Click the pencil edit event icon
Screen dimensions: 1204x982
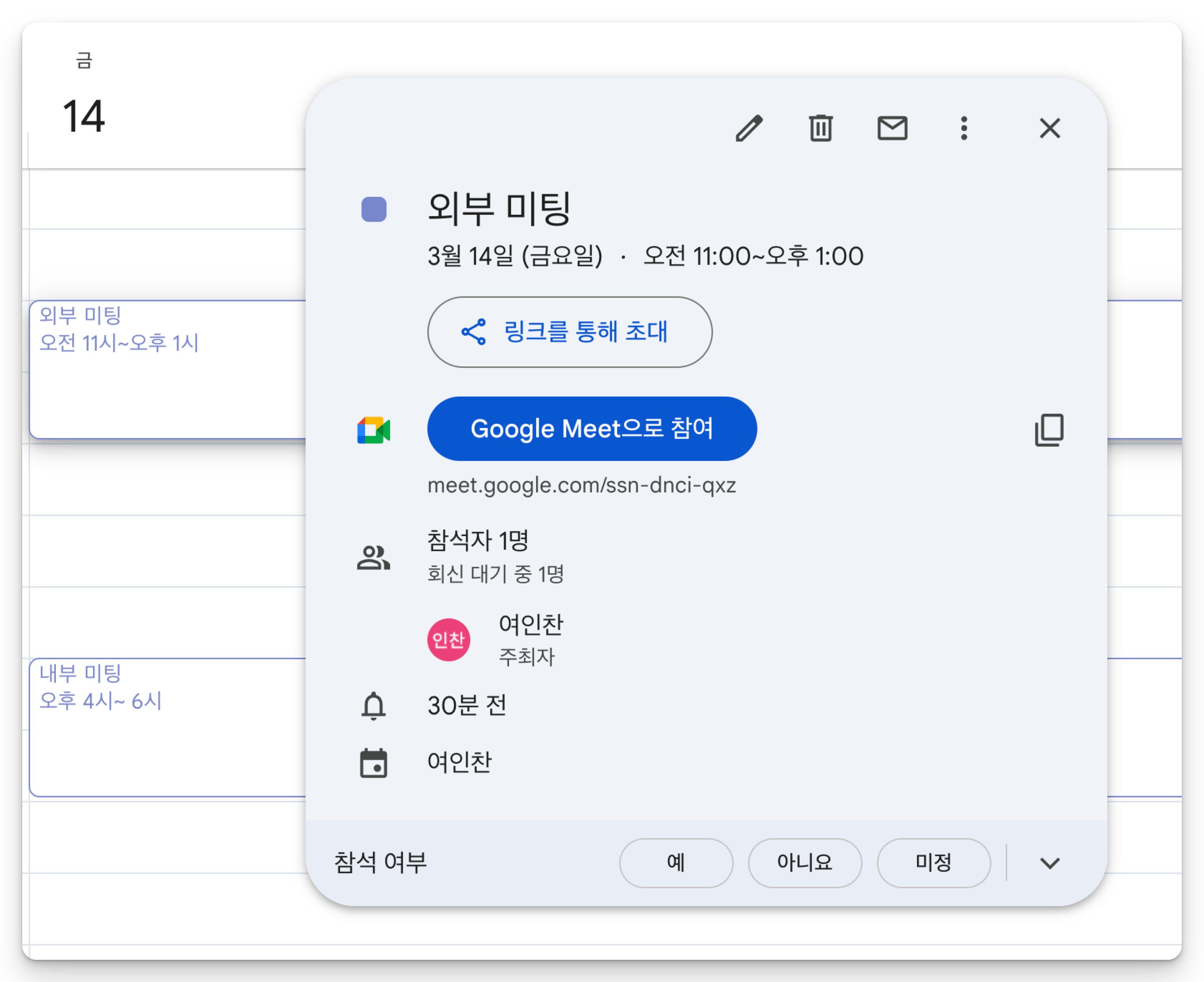click(749, 128)
